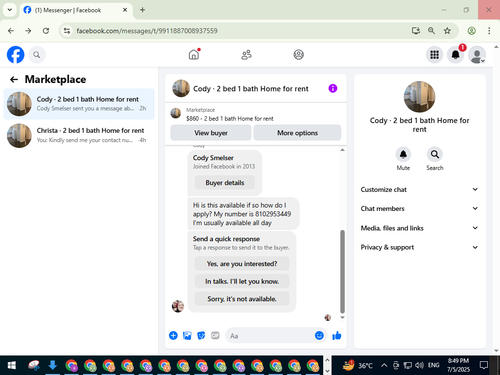
Task: Open the purple conversation information icon
Action: click(333, 88)
